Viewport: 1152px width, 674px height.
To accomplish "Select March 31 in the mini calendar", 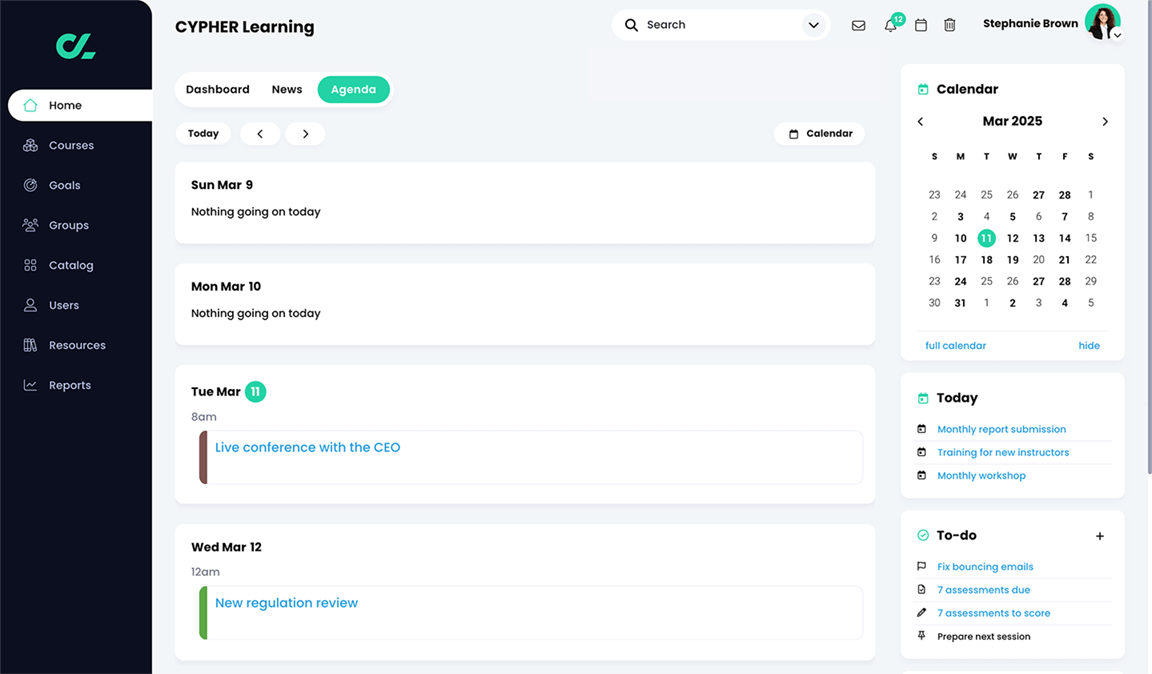I will coord(960,303).
